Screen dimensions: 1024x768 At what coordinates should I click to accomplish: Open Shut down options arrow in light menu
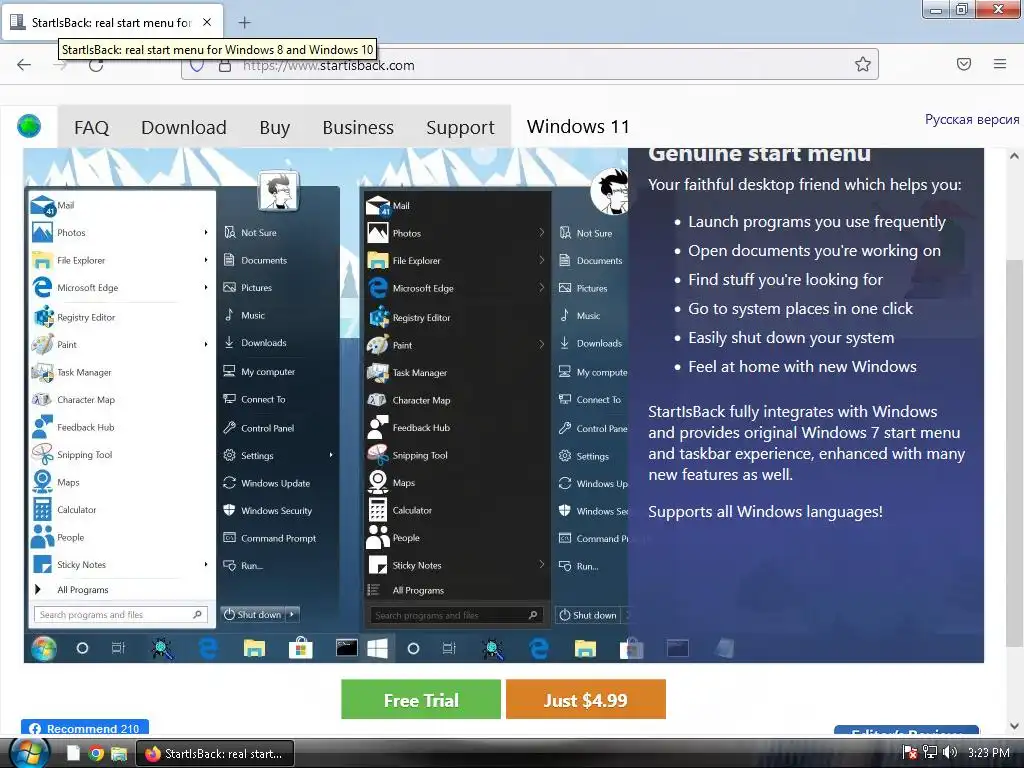click(292, 614)
